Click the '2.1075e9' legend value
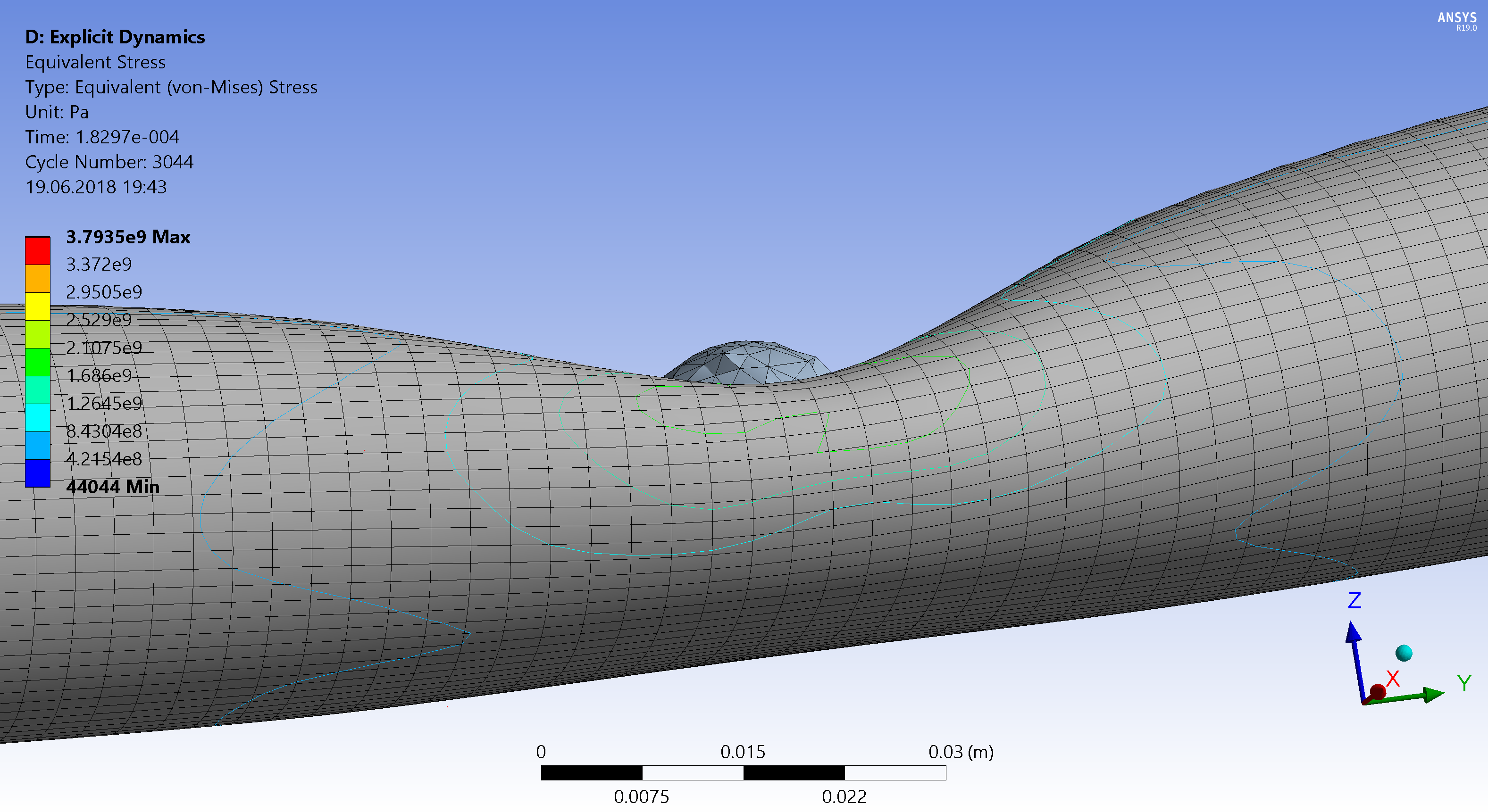 104,348
